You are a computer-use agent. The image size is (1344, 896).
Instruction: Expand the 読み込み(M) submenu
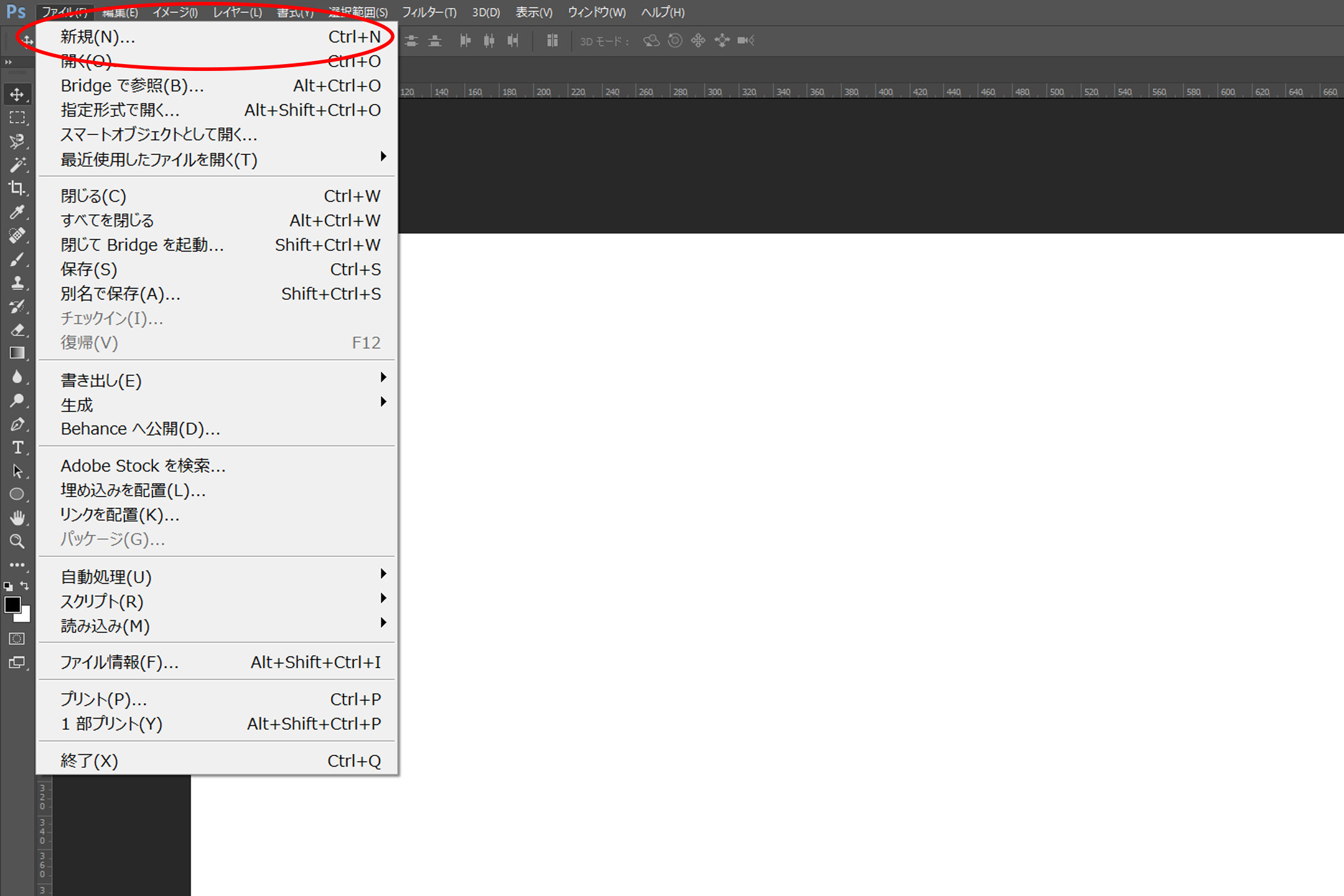point(218,626)
